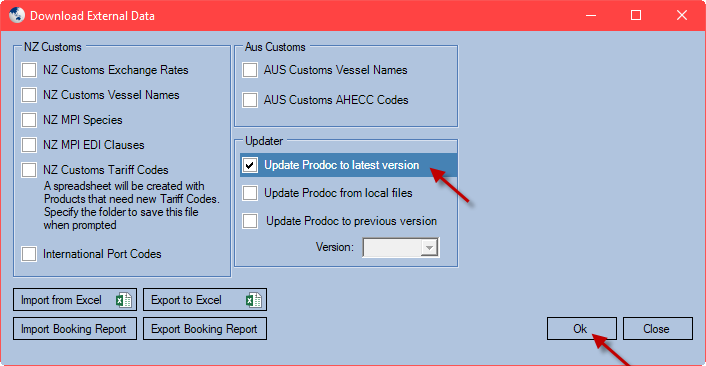
Task: Click the Close button at the bottom right
Action: point(658,329)
